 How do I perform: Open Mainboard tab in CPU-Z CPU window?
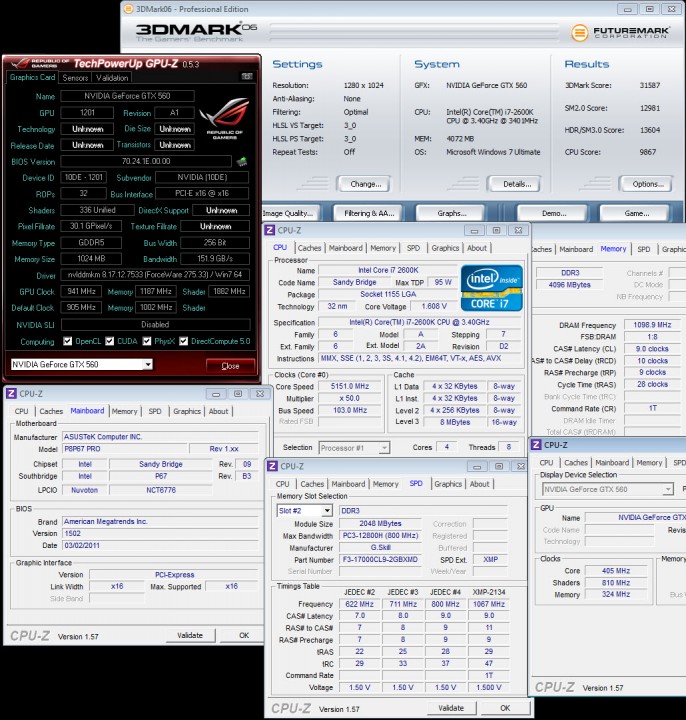point(346,248)
